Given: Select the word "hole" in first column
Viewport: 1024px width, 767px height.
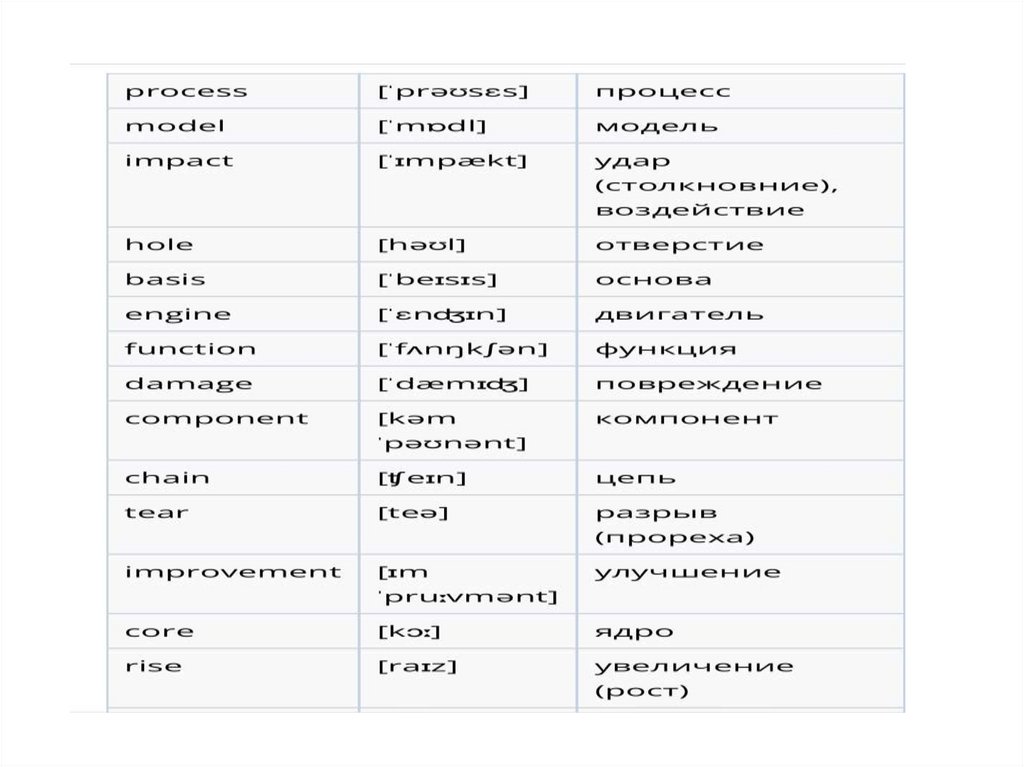Looking at the screenshot, I should (x=160, y=245).
